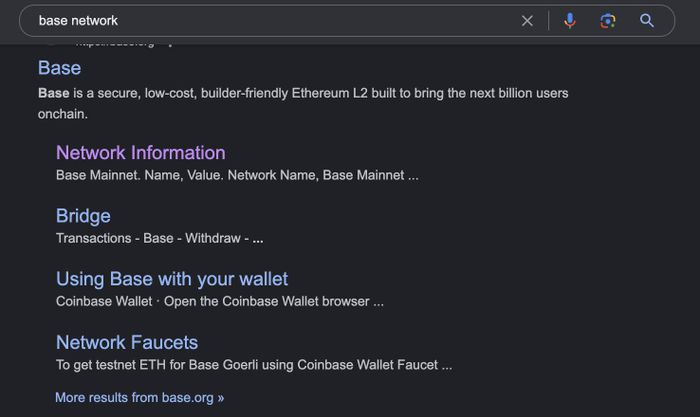Open 'Using Base with your wallet' link
The height and width of the screenshot is (417, 700).
(x=172, y=279)
